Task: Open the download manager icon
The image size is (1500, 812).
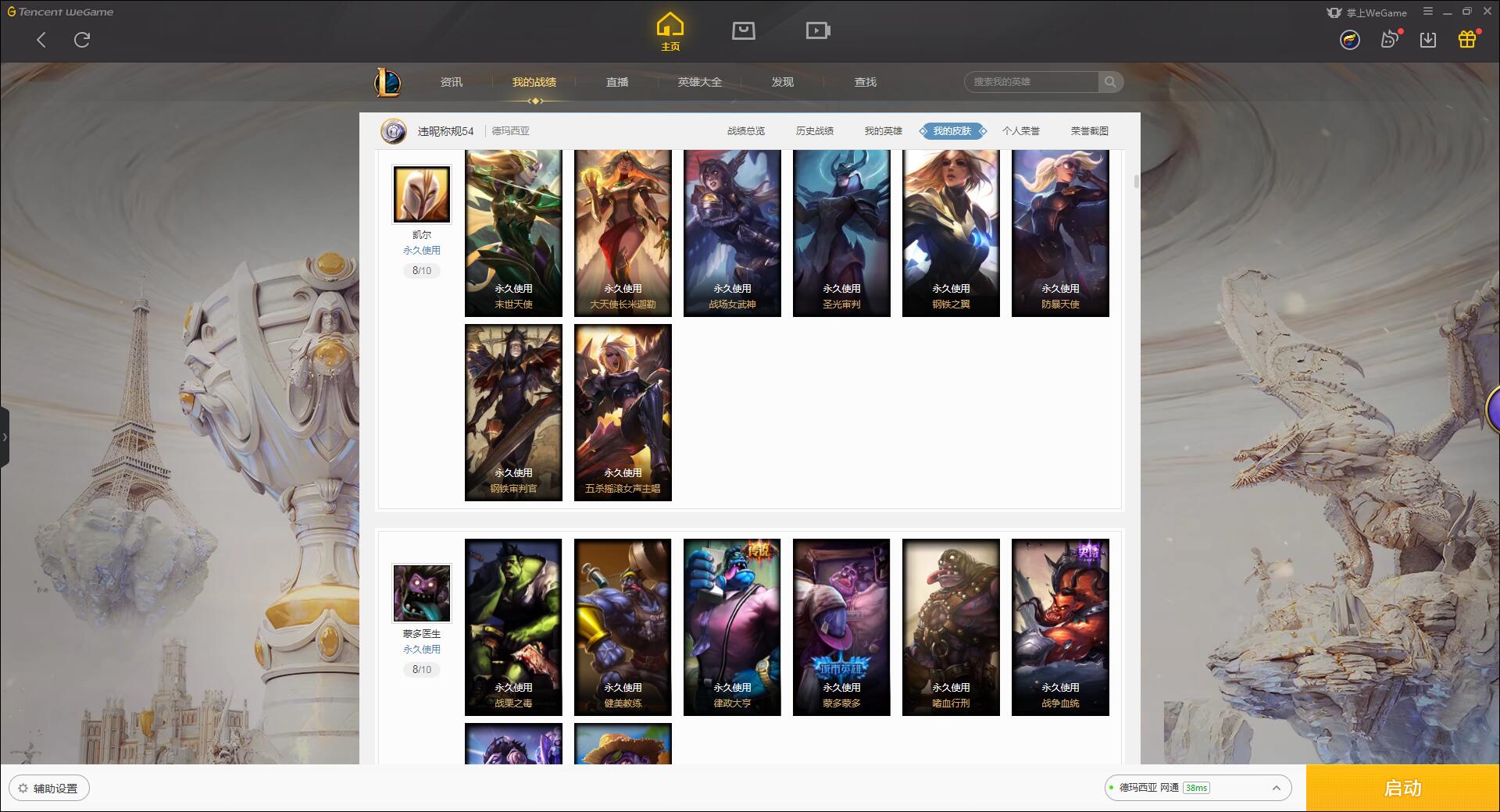Action: point(1428,40)
